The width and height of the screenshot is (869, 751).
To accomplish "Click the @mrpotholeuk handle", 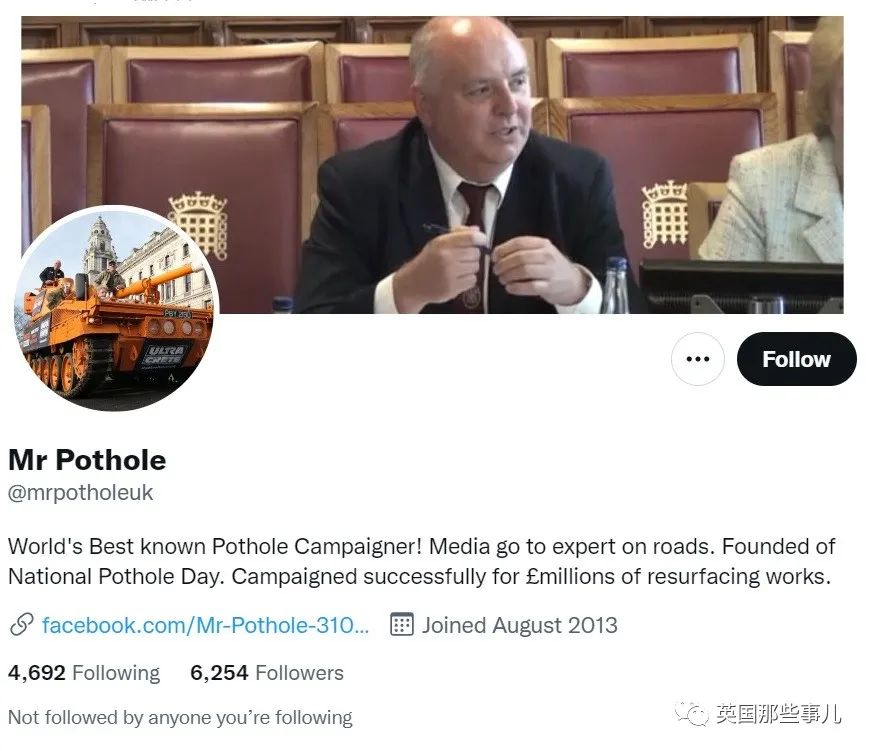I will (80, 492).
